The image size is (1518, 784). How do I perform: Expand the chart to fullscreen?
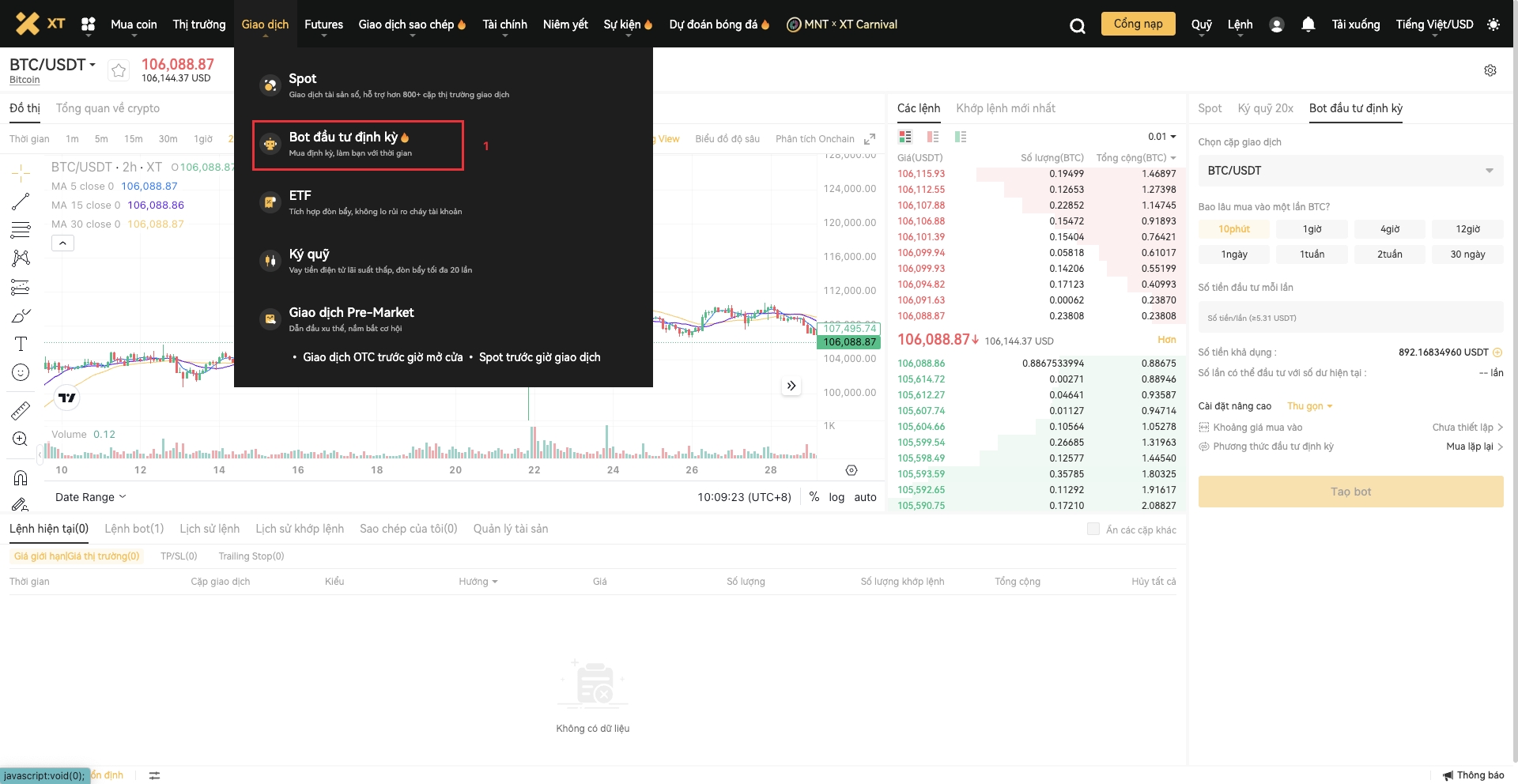pos(870,139)
